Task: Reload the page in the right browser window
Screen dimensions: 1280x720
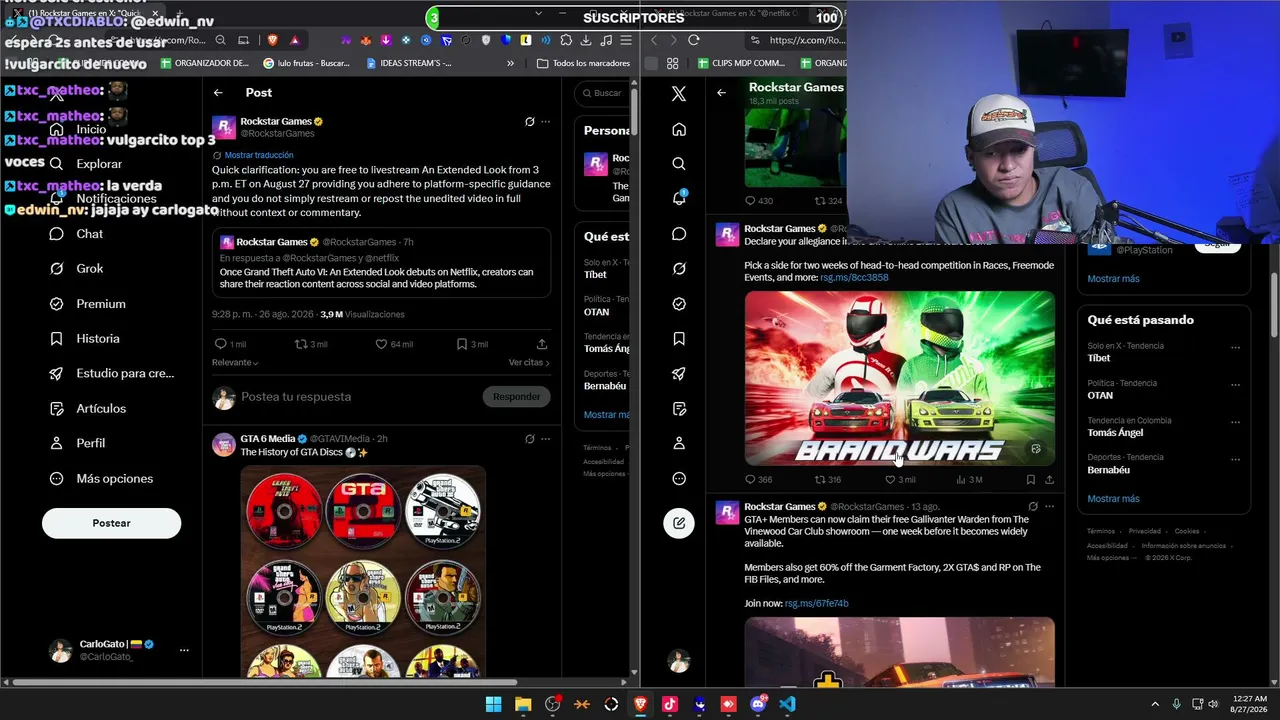Action: 694,40
